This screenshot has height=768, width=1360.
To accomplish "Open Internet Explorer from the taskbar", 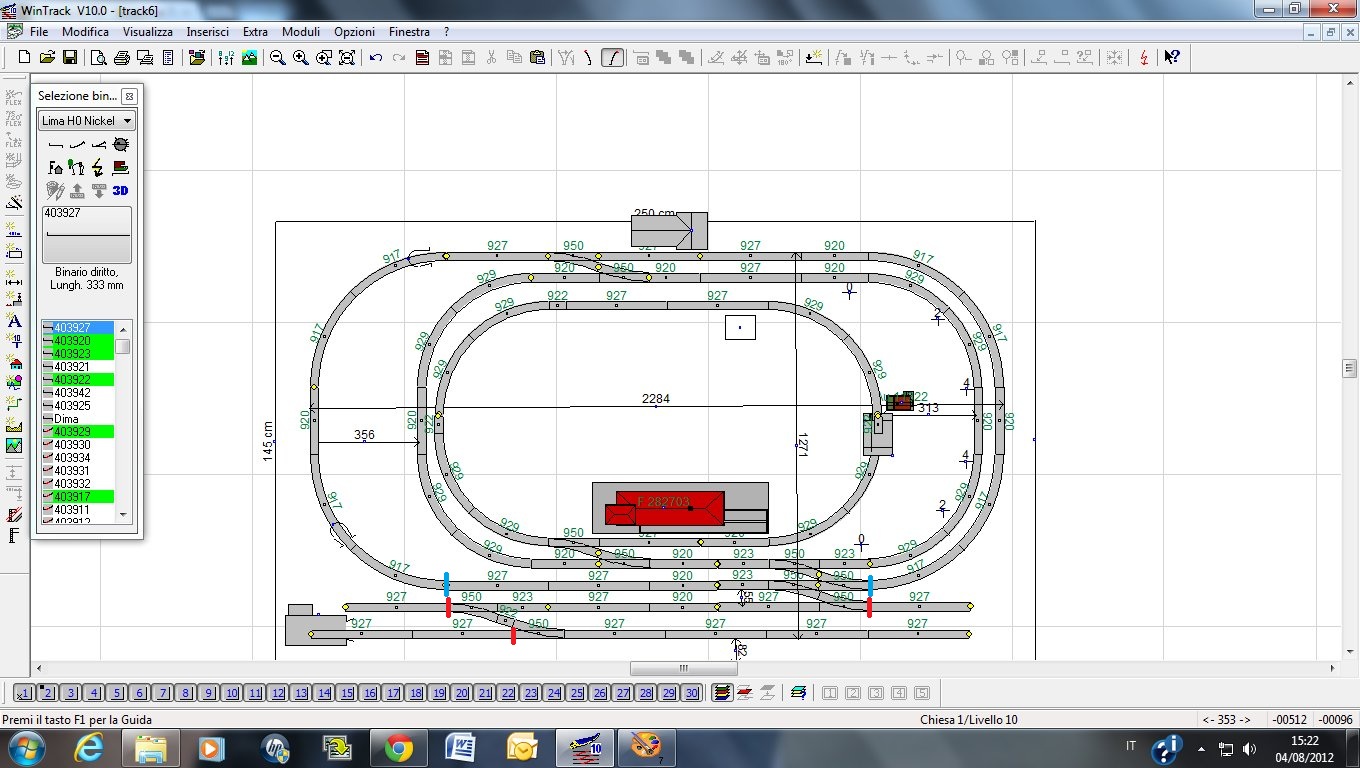I will 89,748.
